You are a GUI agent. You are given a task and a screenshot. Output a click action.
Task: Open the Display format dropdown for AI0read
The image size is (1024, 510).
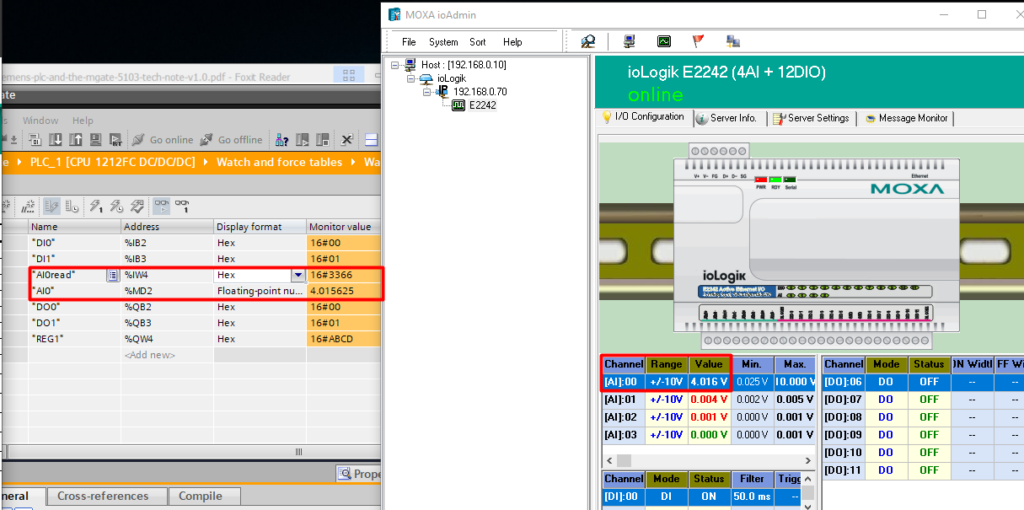tap(297, 275)
